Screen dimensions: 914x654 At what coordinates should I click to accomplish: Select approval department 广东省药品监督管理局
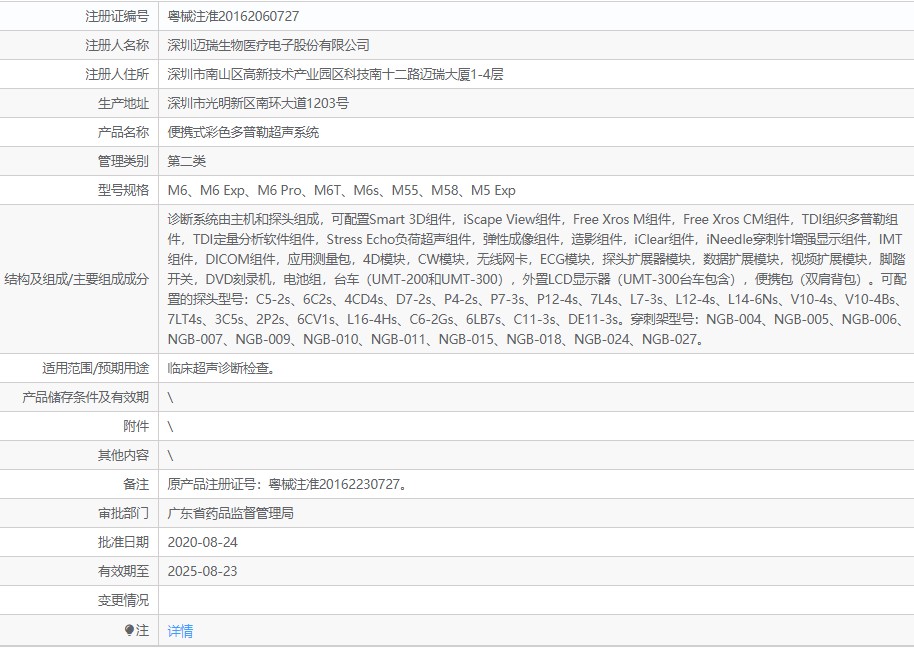tap(230, 513)
